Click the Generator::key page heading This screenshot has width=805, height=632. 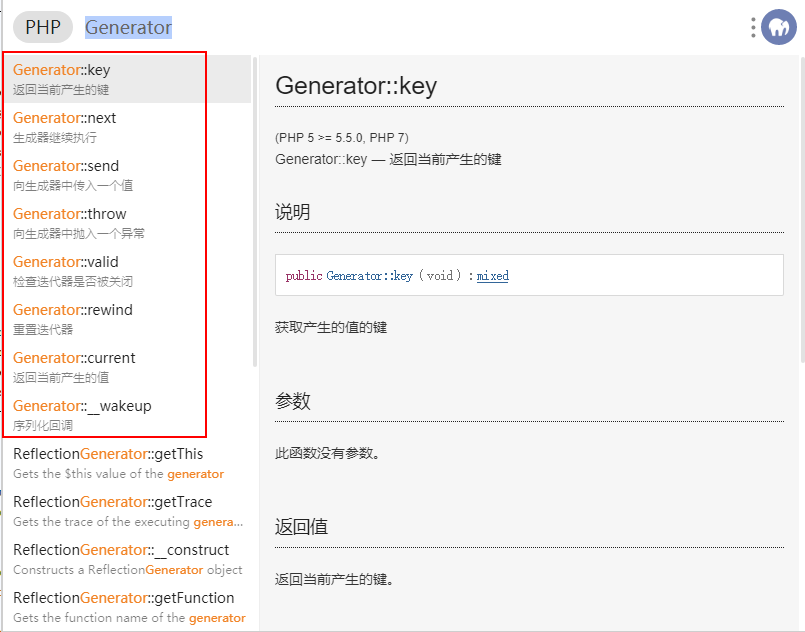[x=356, y=86]
